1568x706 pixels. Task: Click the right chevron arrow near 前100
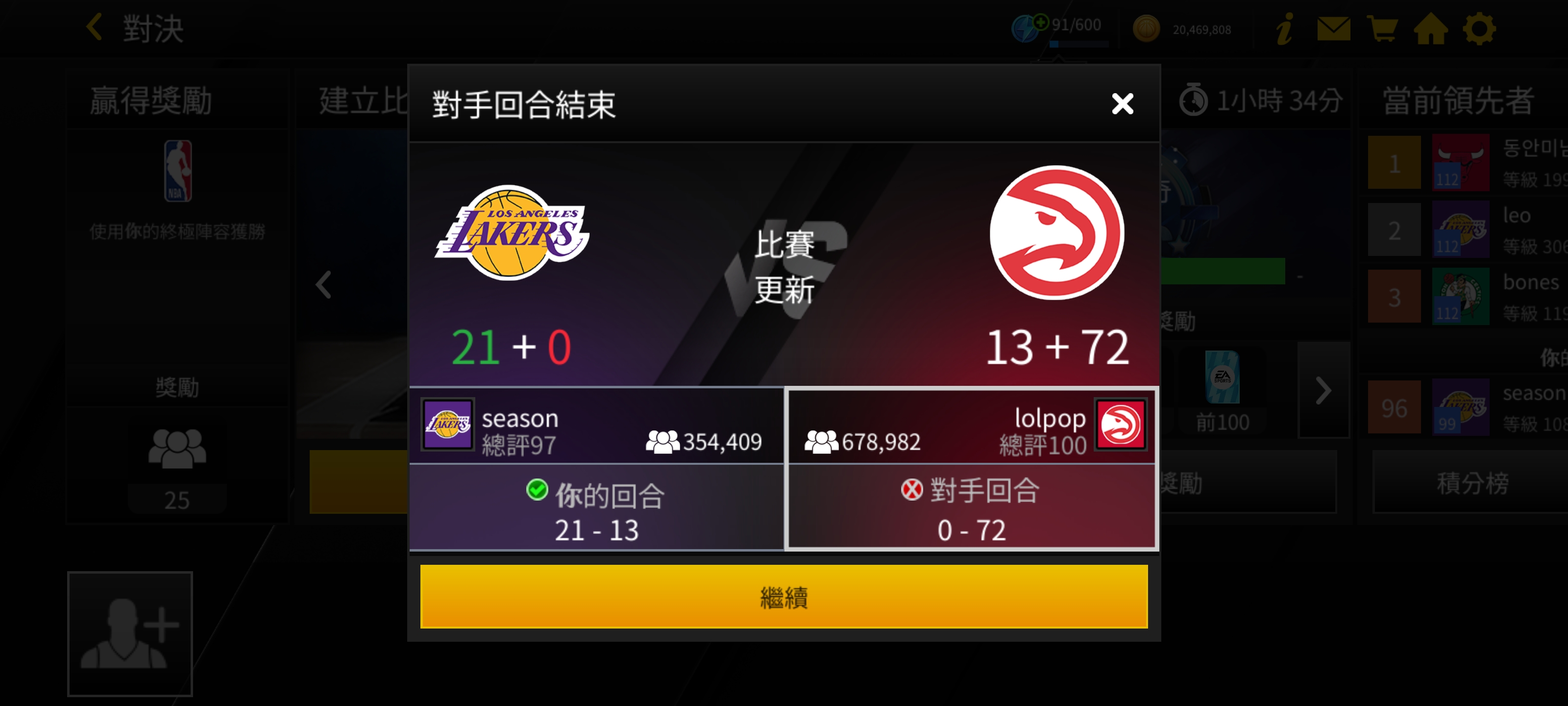click(1323, 390)
